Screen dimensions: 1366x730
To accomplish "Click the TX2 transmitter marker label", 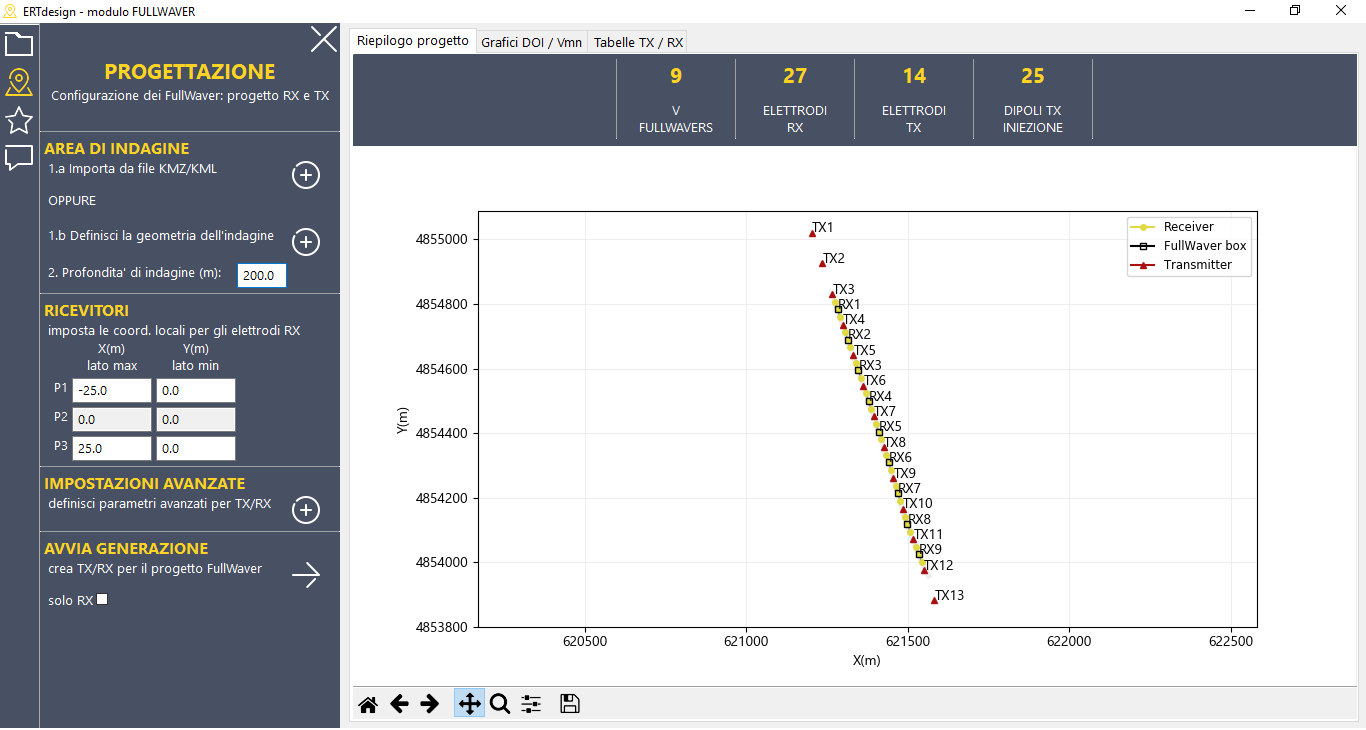I will click(x=834, y=258).
